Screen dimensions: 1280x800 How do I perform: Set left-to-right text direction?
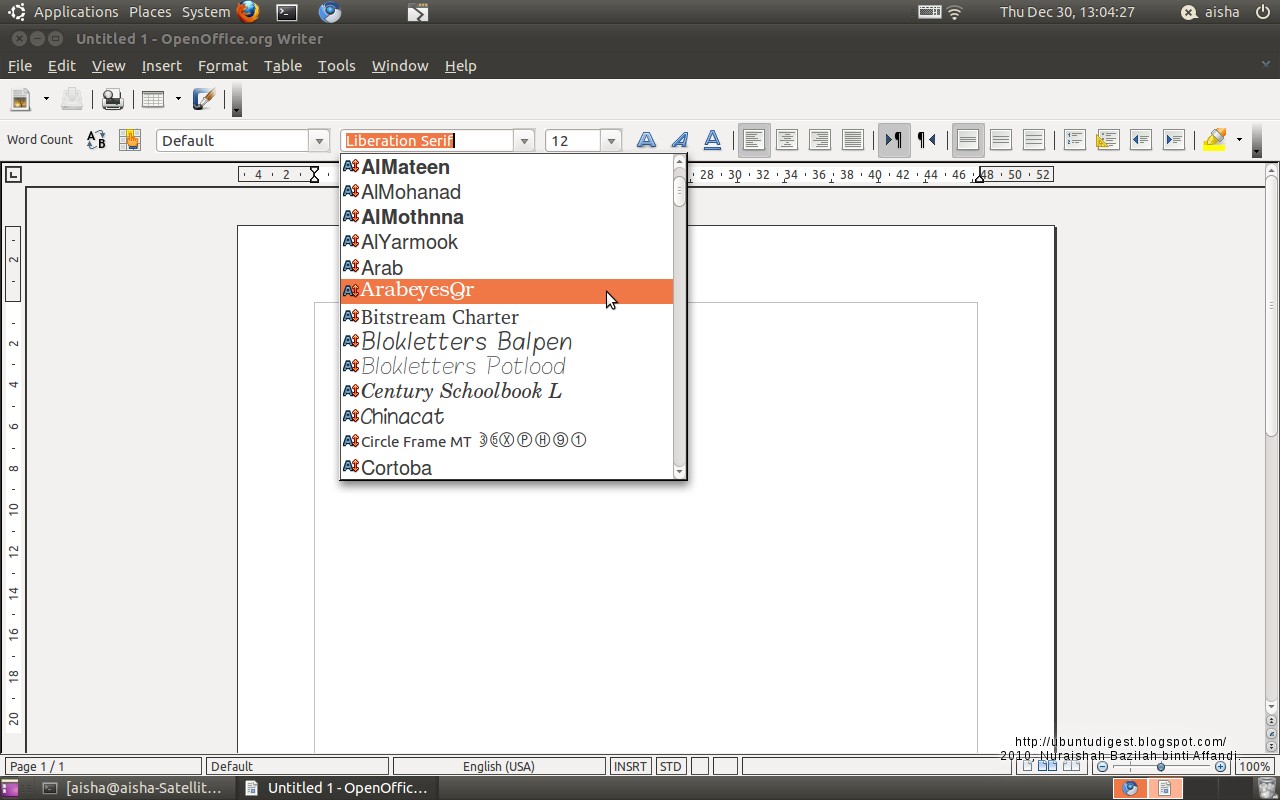pyautogui.click(x=893, y=140)
